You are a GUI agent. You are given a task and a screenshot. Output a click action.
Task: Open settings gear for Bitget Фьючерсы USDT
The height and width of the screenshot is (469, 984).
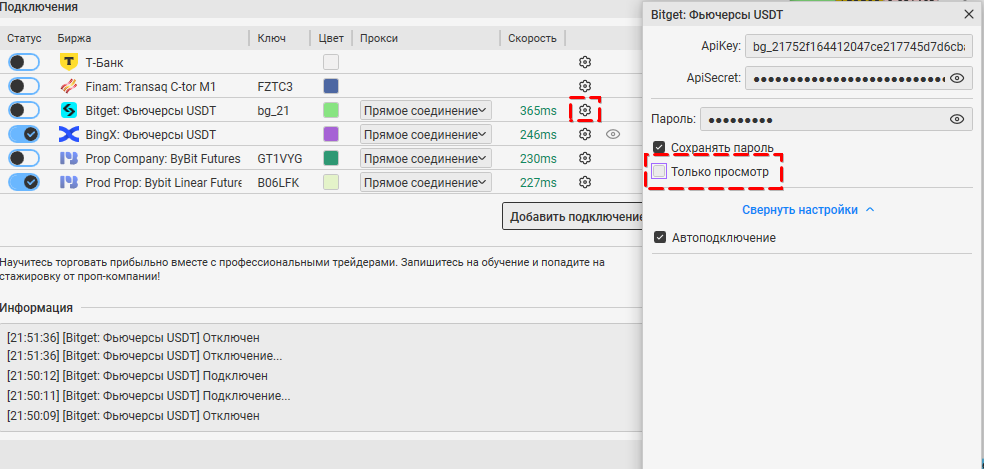point(585,110)
